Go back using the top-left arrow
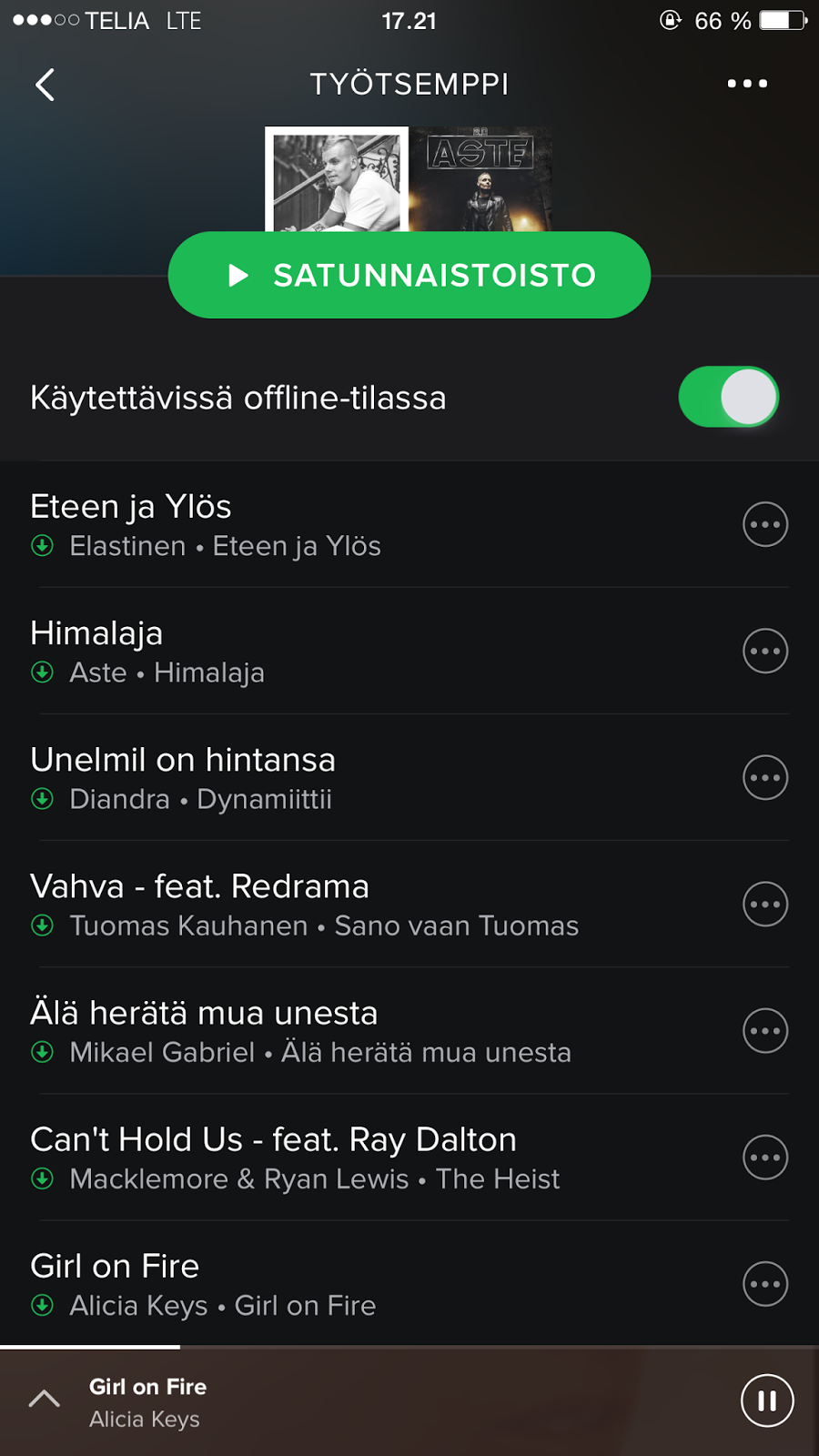This screenshot has height=1456, width=819. click(x=45, y=85)
